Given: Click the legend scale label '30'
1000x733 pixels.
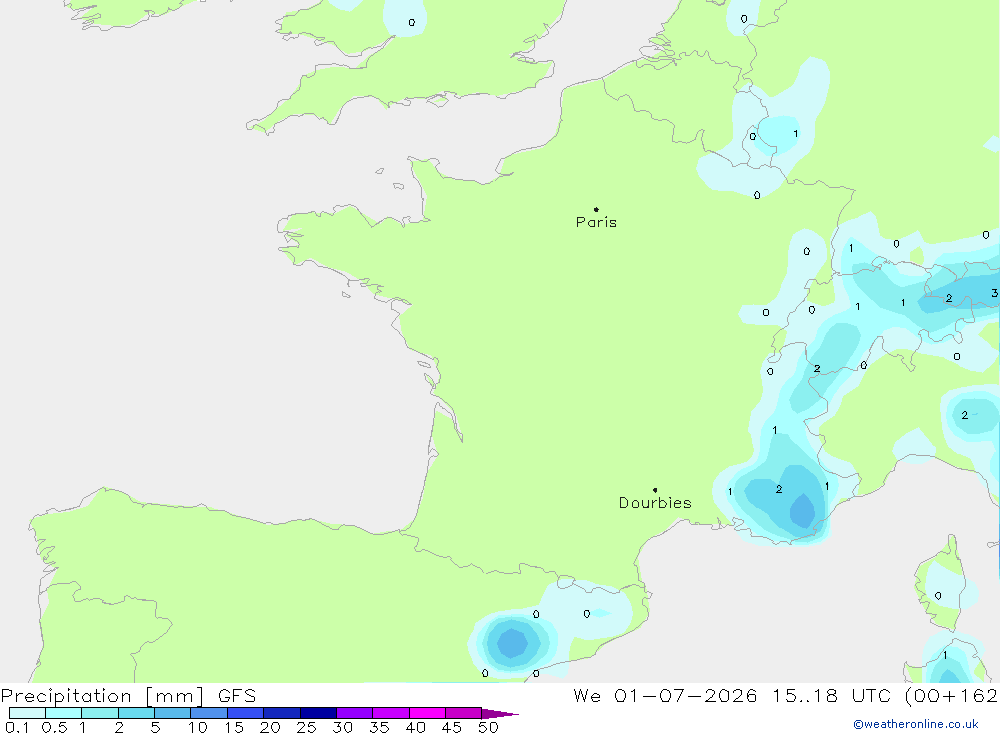Looking at the screenshot, I should pos(343,727).
